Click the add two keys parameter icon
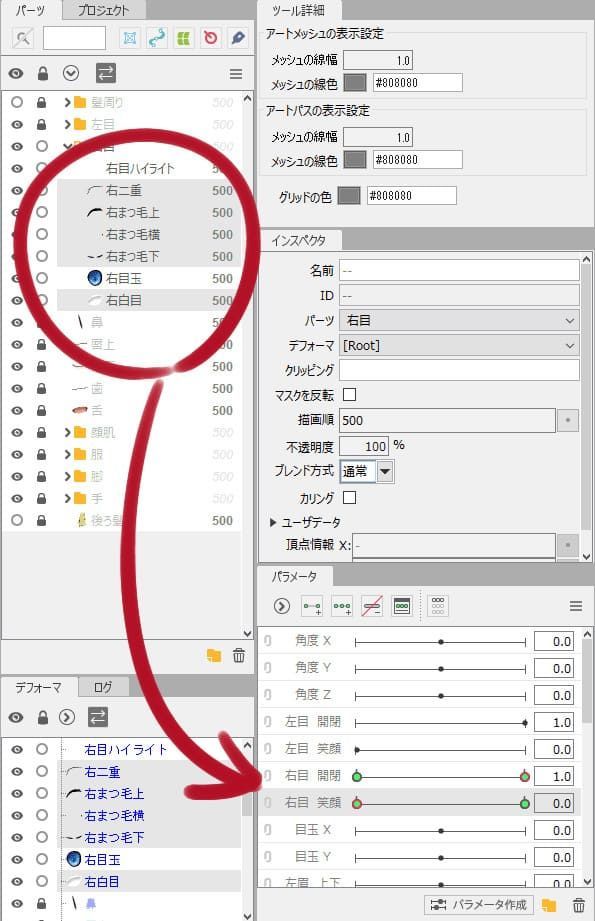The image size is (595, 921). [312, 606]
